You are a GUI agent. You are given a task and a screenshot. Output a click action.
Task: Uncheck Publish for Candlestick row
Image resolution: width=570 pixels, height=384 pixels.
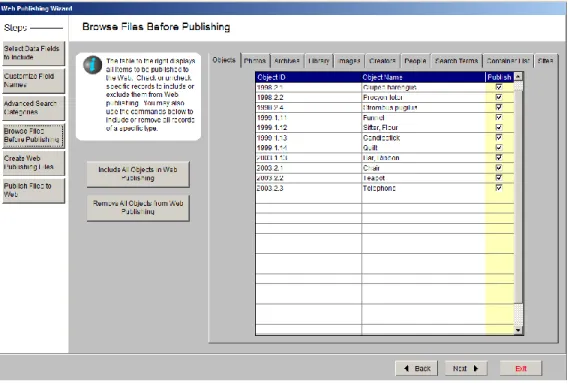[x=499, y=137]
